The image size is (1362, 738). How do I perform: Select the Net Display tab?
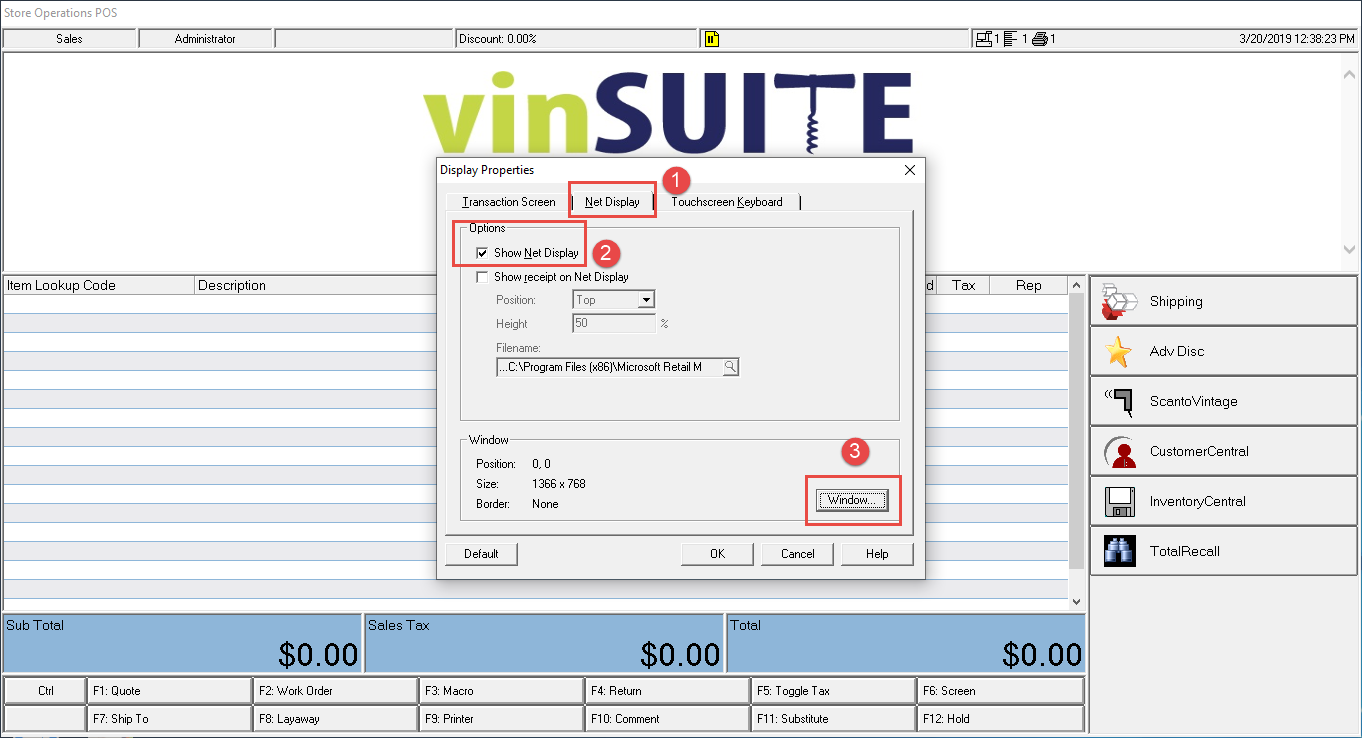click(x=612, y=201)
